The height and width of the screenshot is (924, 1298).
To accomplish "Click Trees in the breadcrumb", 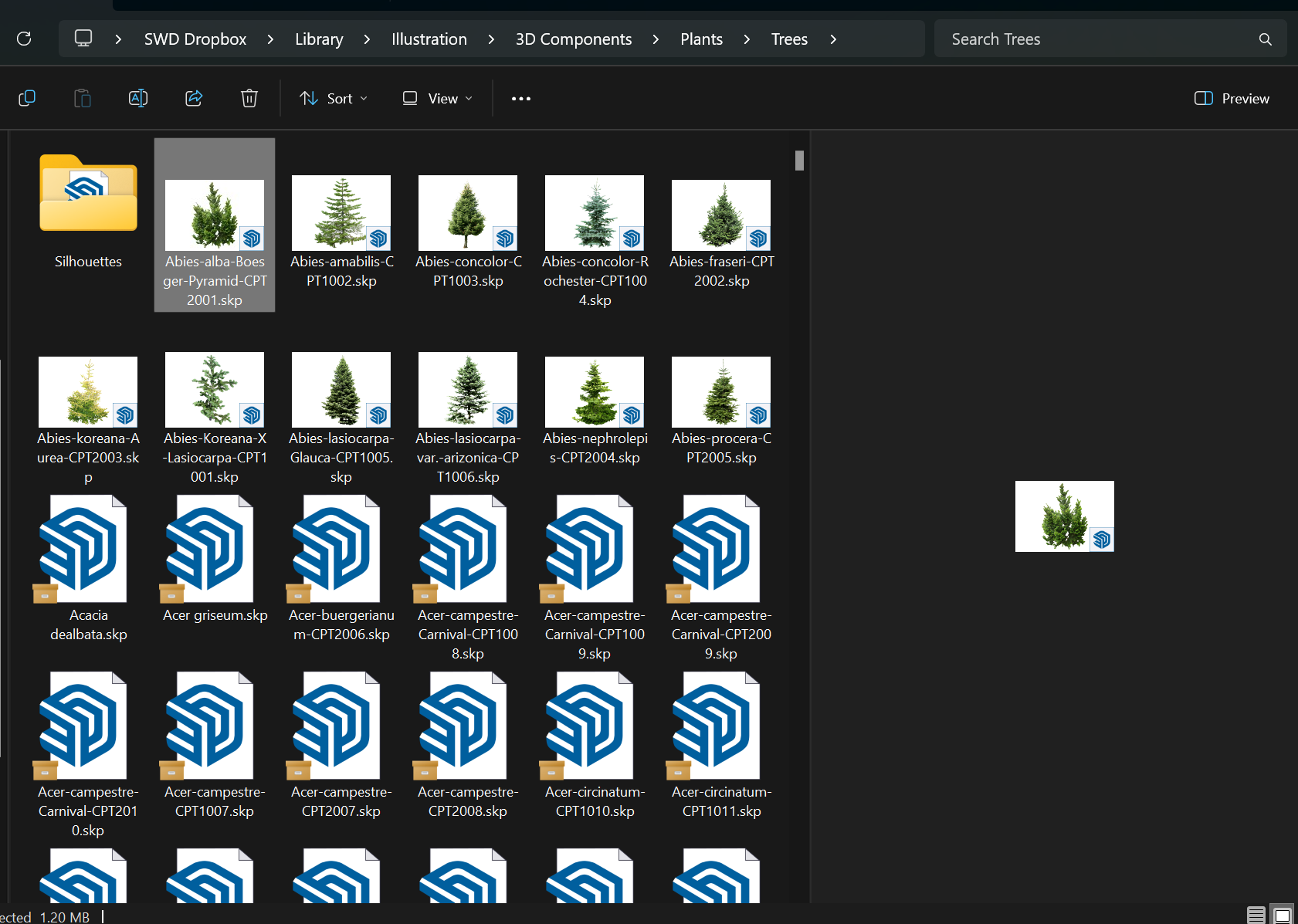I will tap(789, 39).
